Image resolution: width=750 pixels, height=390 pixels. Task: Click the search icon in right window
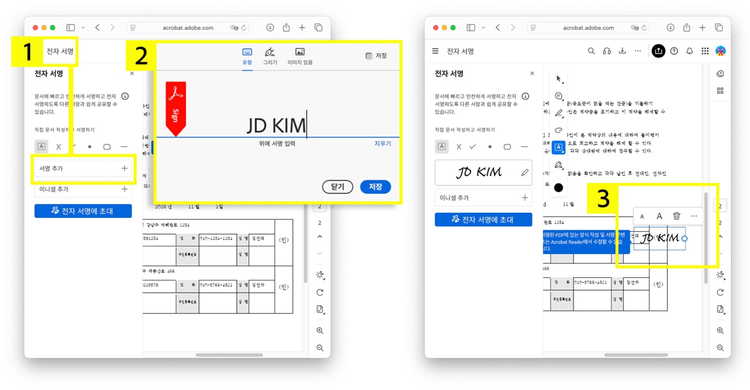(x=591, y=51)
